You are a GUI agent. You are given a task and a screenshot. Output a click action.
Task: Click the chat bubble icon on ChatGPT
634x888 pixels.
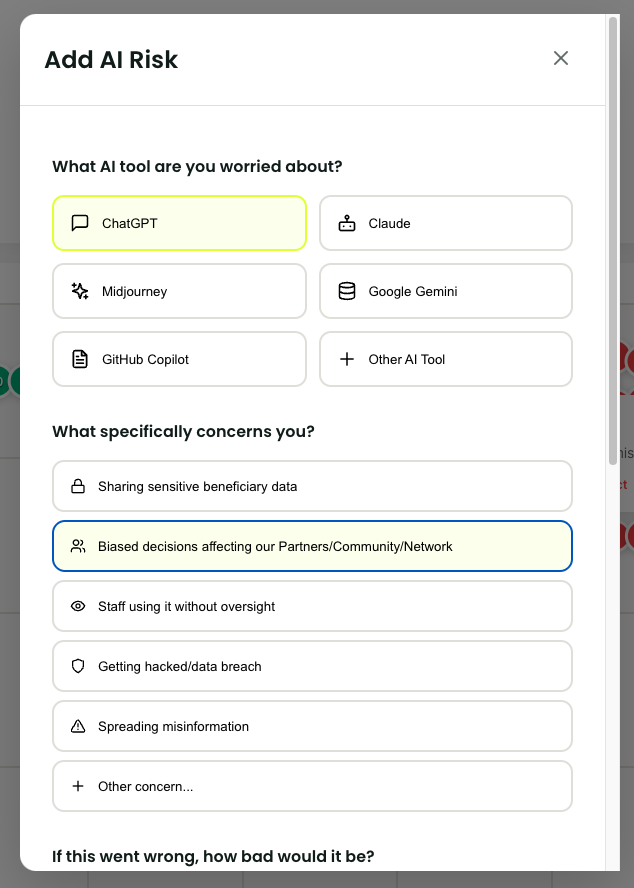point(79,223)
